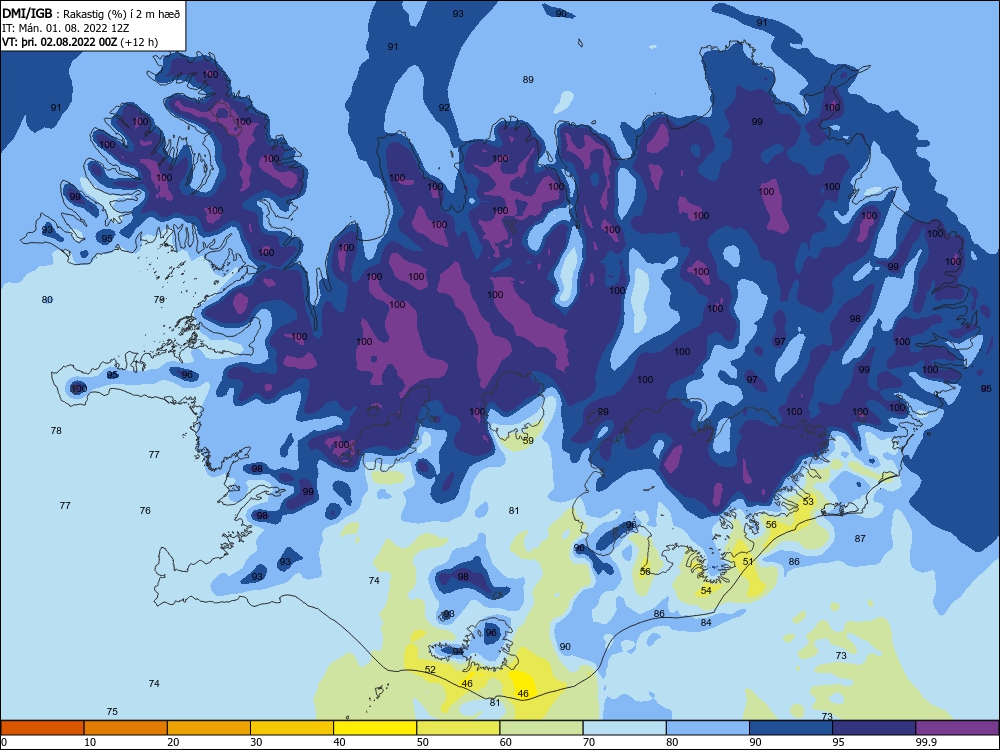Screen dimensions: 1000x750
Task: Click the legend scale label '60'
Action: tap(506, 742)
